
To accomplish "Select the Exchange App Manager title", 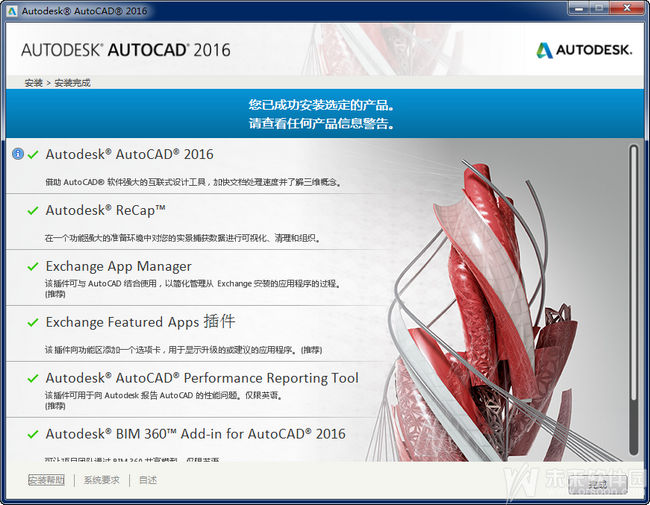I will tap(119, 266).
